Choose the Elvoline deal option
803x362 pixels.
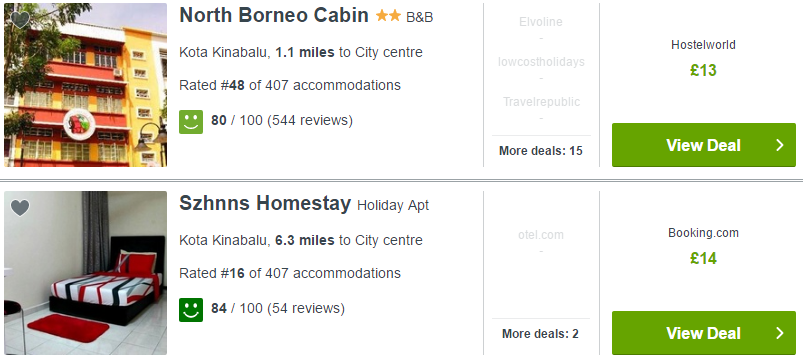[541, 22]
